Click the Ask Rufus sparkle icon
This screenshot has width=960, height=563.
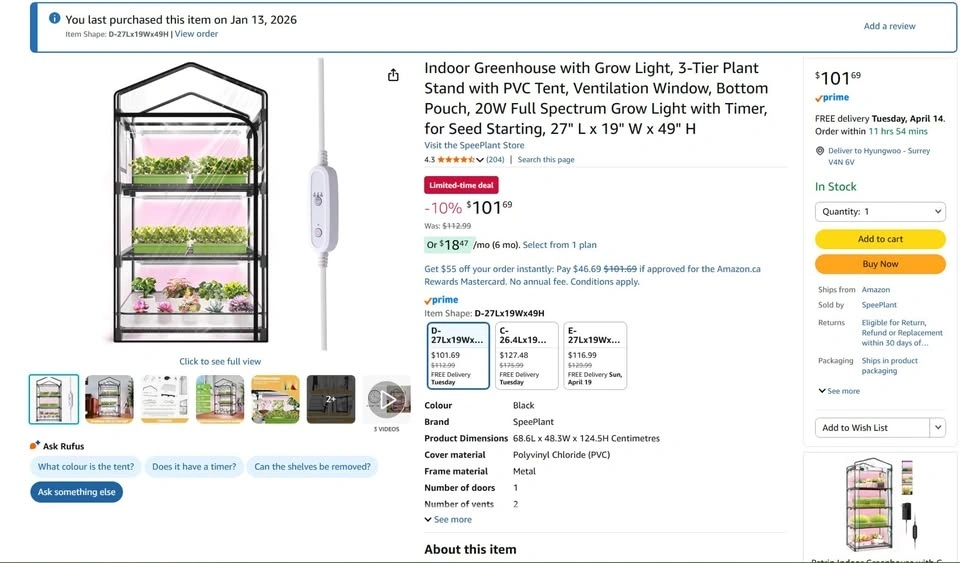pos(35,445)
